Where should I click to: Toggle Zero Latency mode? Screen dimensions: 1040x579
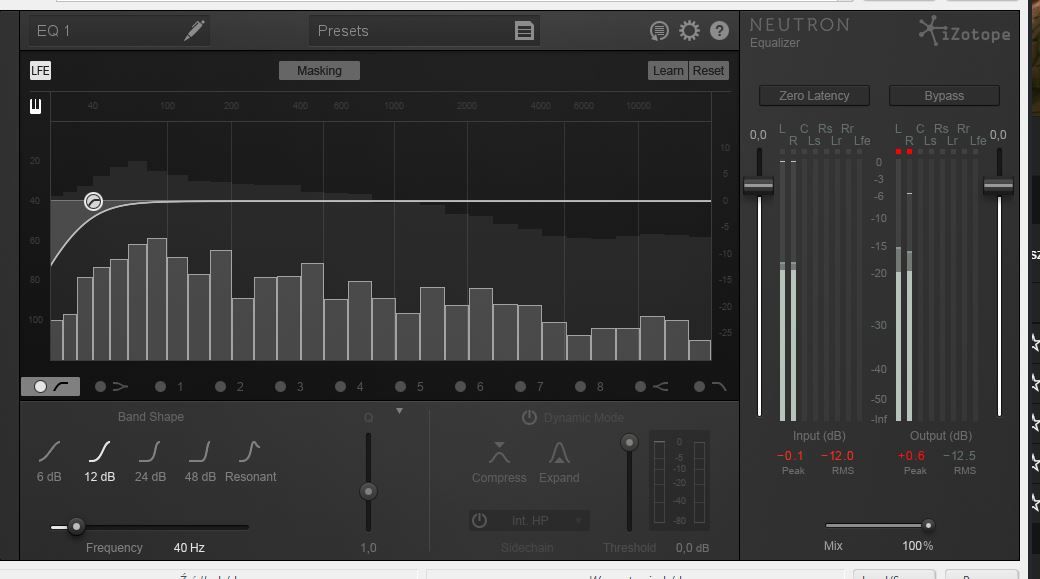(x=814, y=96)
